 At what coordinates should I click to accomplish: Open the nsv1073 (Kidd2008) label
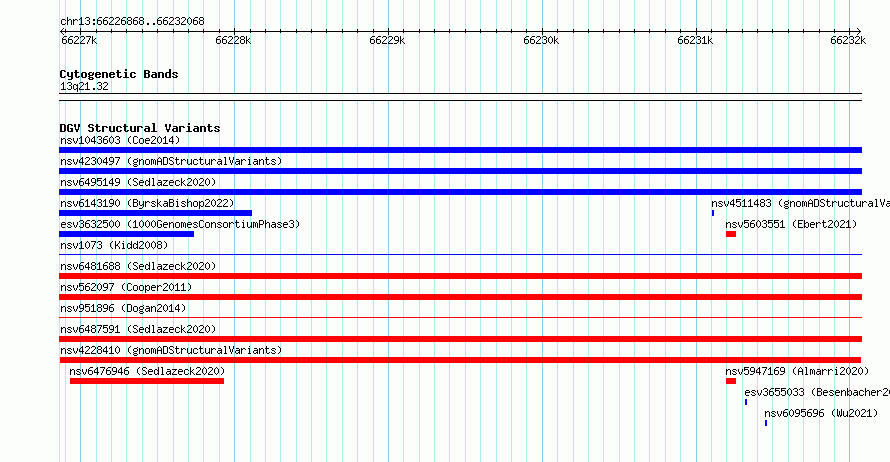[114, 245]
